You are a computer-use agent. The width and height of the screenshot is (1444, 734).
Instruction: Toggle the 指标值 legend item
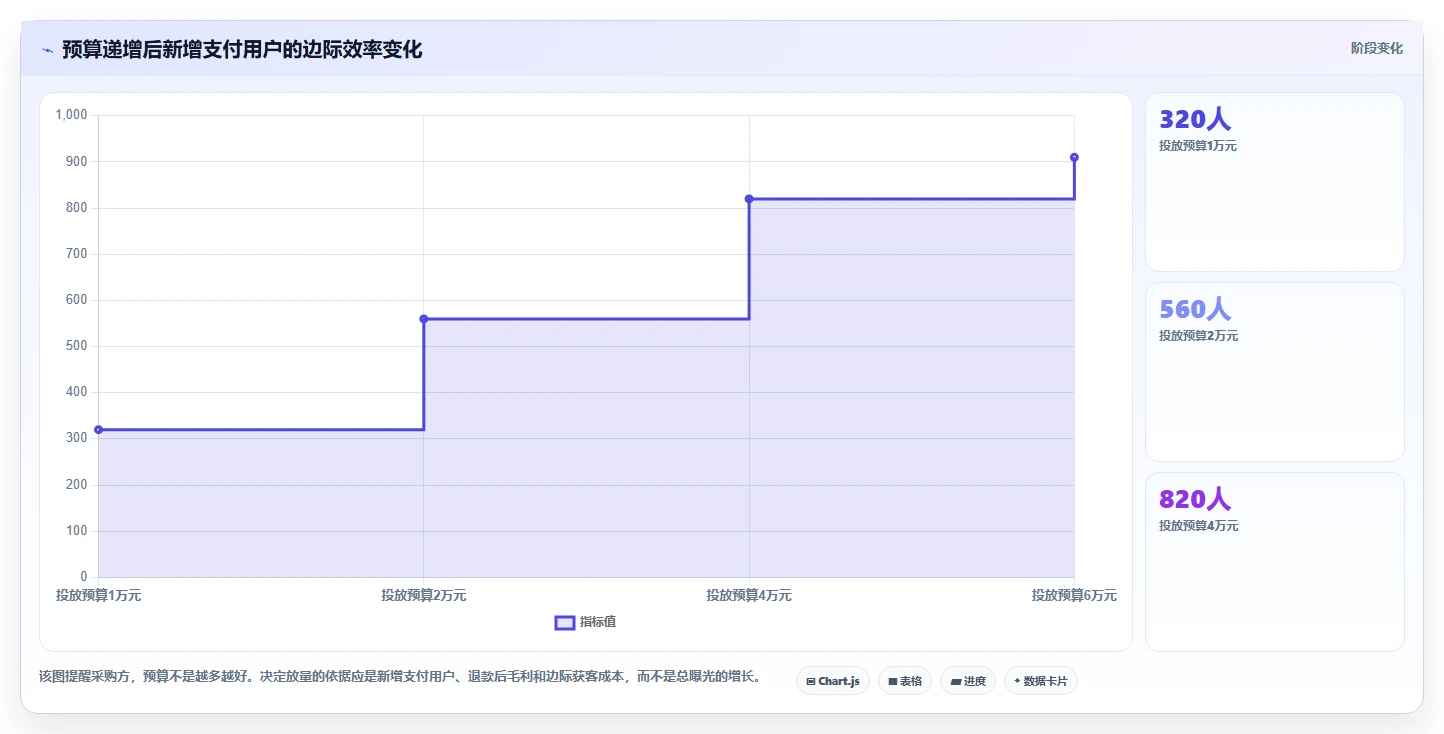586,622
